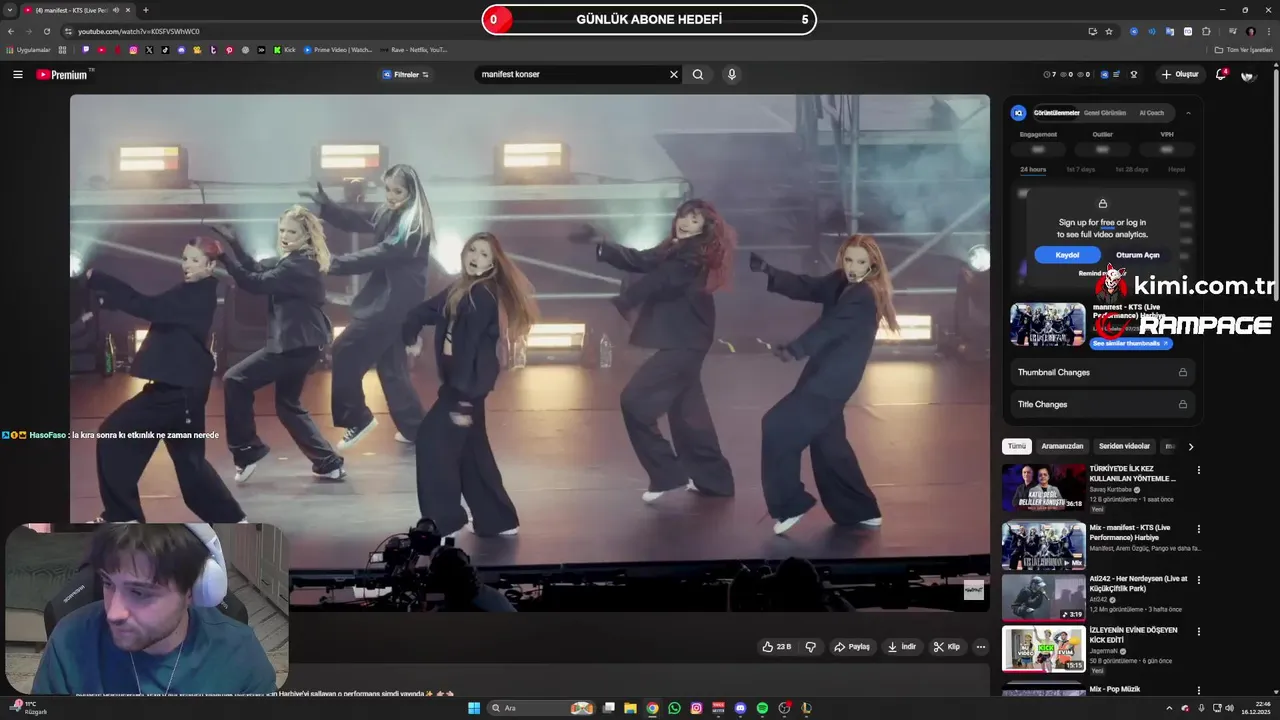Select the Seriden videolar filter chip

tap(1124, 446)
